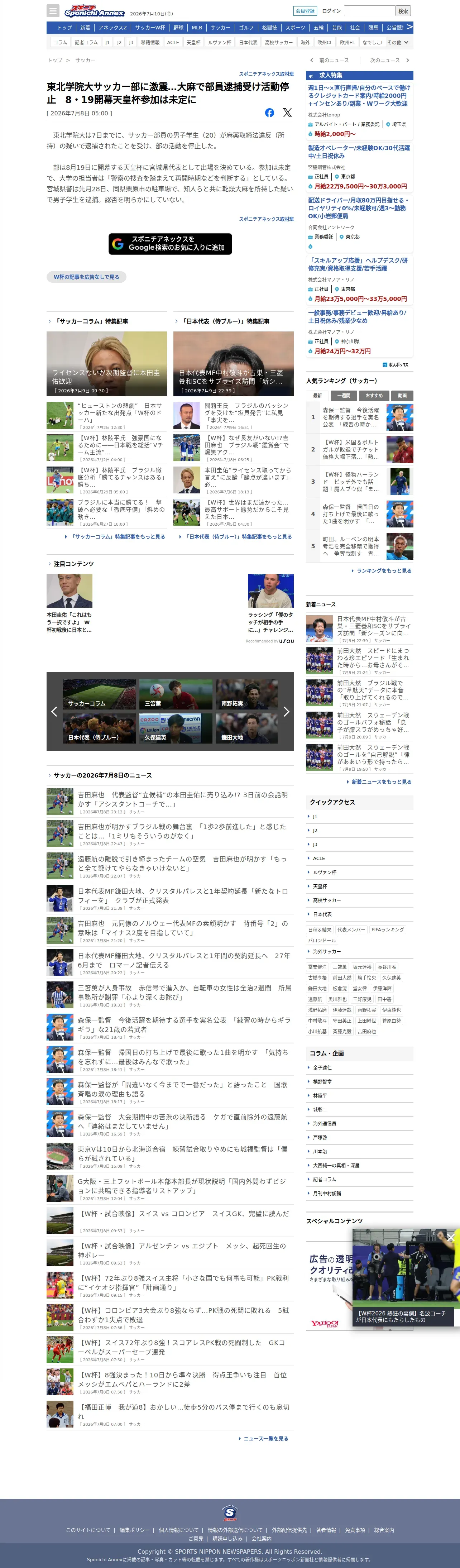Click Google icon on favorite-add banner
460x1568 pixels.
tap(118, 244)
